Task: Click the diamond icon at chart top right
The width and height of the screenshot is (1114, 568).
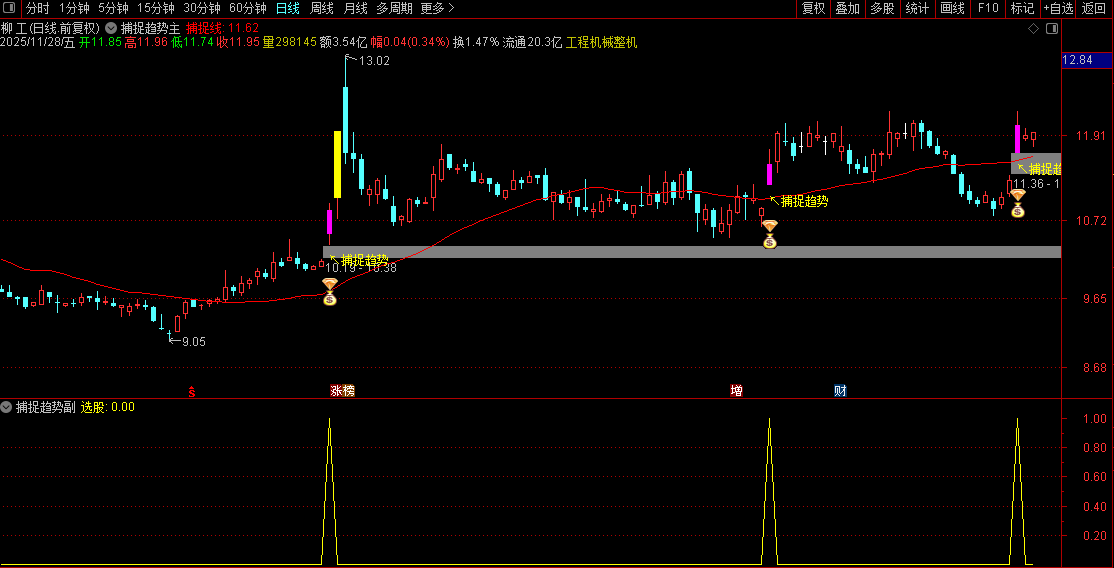Action: (x=1034, y=28)
